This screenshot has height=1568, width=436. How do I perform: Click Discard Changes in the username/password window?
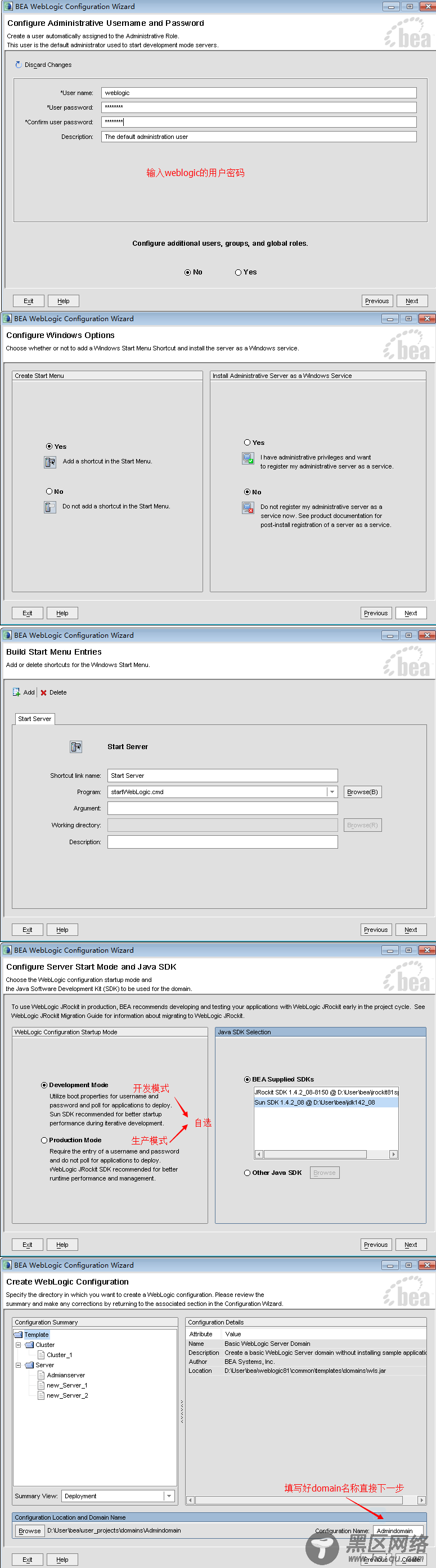point(43,65)
